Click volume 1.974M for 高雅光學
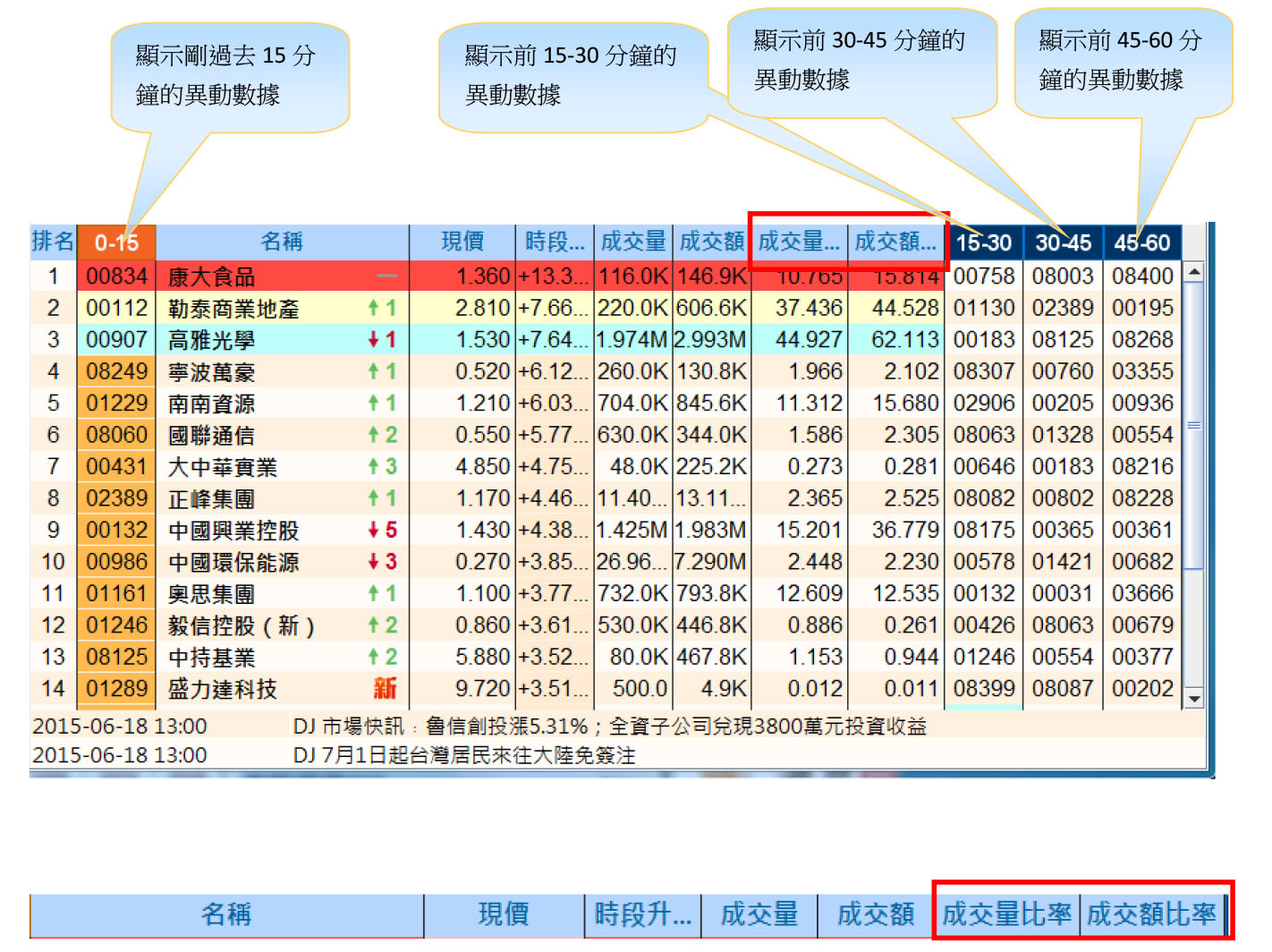The width and height of the screenshot is (1272, 952). pos(632,340)
